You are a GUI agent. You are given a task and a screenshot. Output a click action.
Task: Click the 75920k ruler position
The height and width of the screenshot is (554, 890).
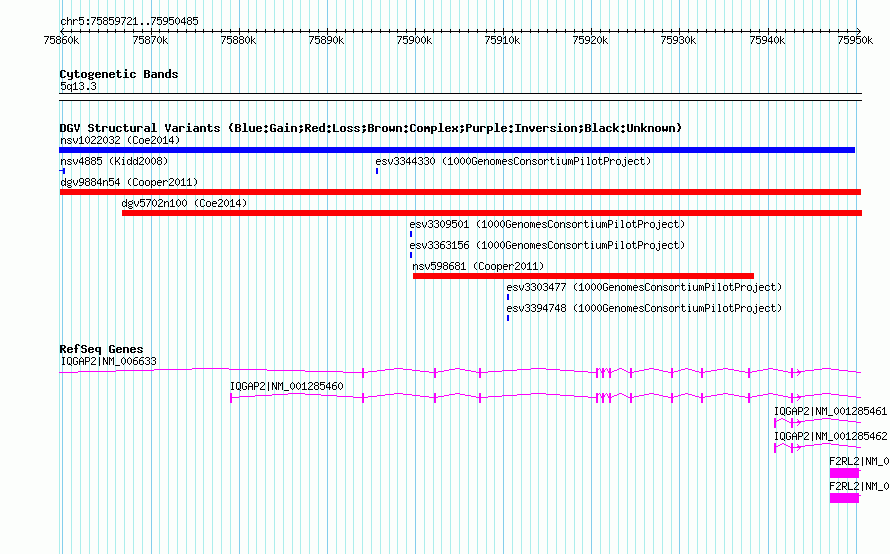pos(590,40)
